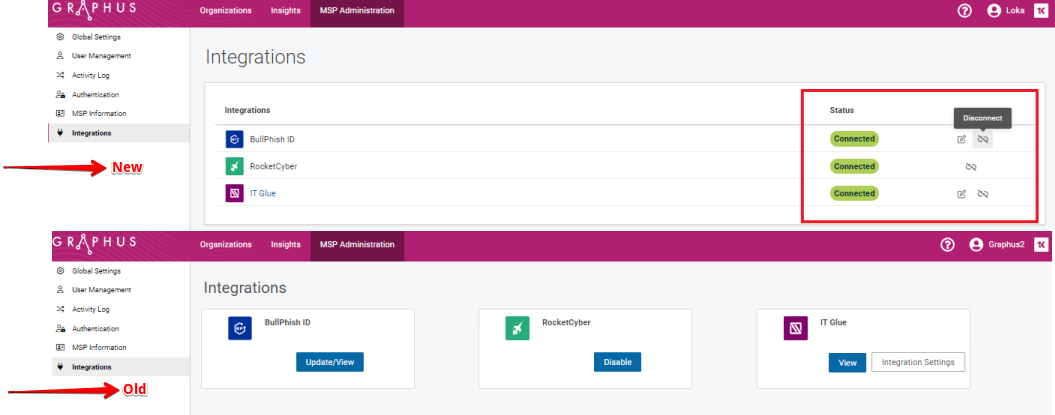Open the IT Glue link in table
This screenshot has width=1055, height=415.
(x=262, y=194)
